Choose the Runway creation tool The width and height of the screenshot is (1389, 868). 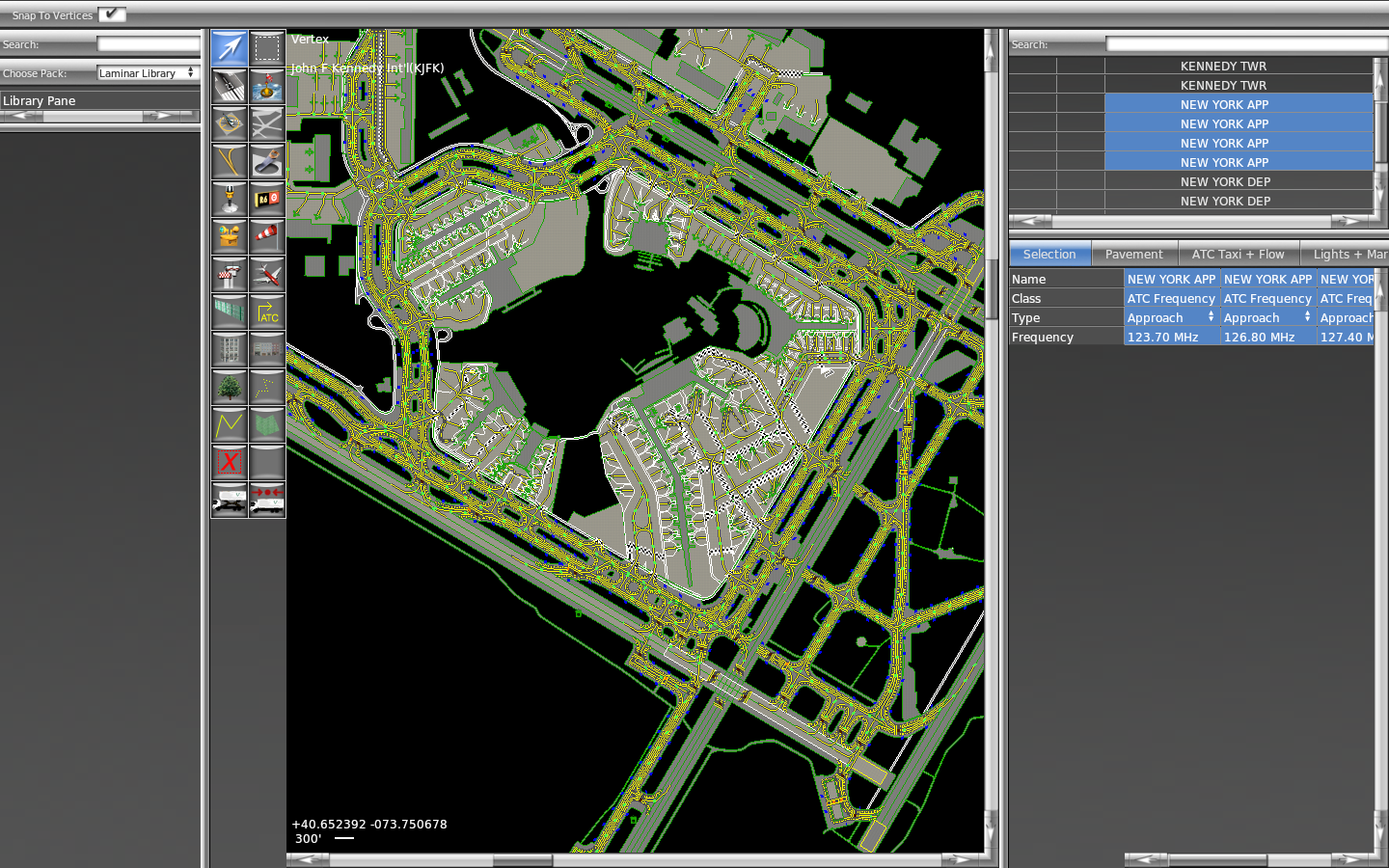[x=230, y=86]
